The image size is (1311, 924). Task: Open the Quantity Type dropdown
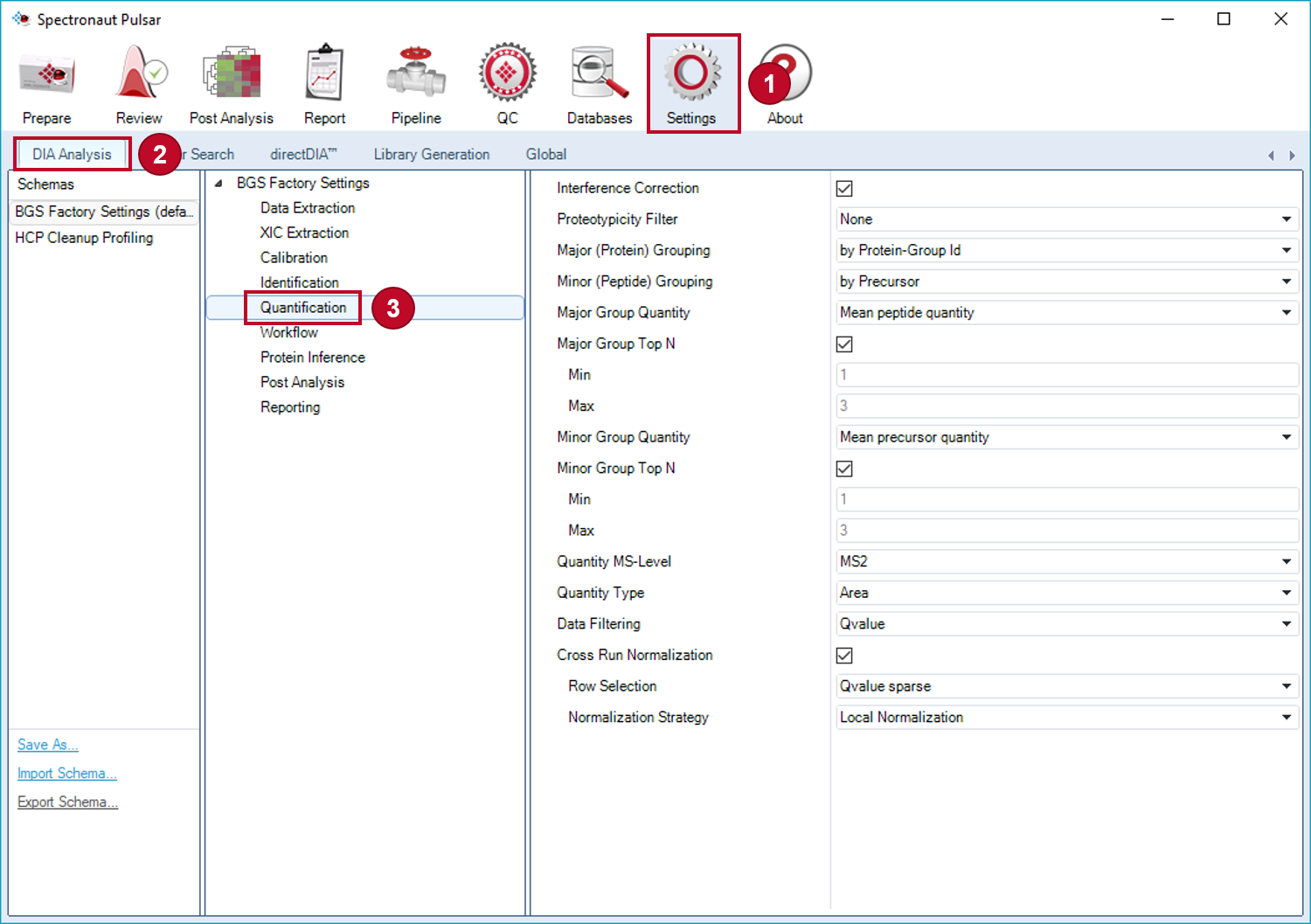[x=1067, y=593]
